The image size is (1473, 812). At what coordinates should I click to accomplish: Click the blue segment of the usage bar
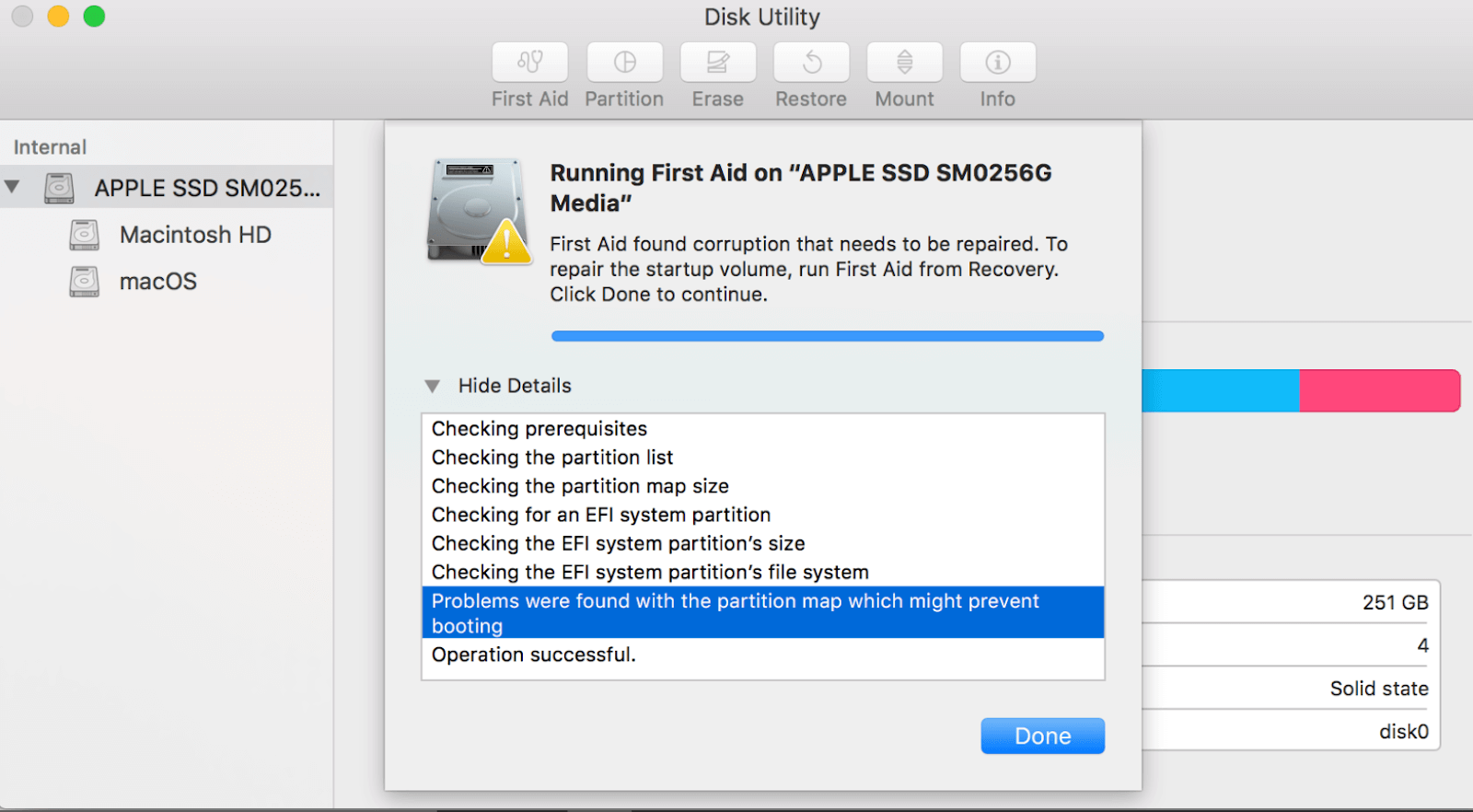(x=1221, y=390)
